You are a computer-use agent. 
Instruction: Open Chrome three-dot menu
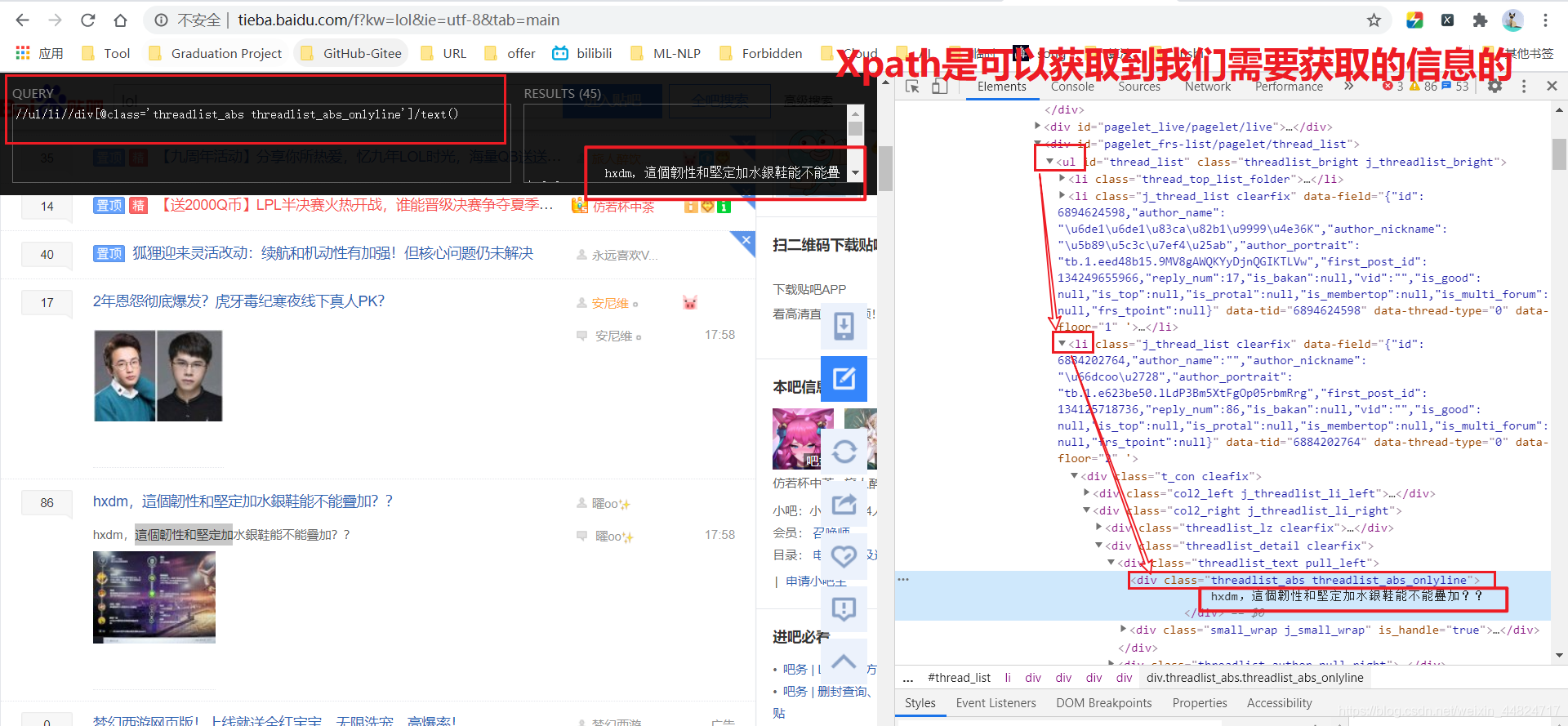tap(1545, 20)
